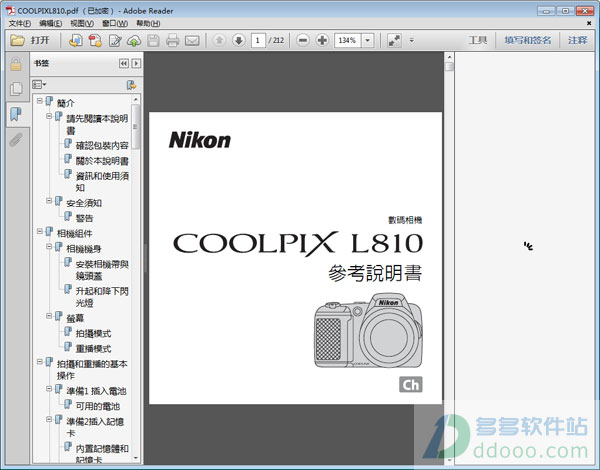Viewport: 600px width, 470px height.
Task: Click the 打开 label button
Action: pyautogui.click(x=40, y=40)
